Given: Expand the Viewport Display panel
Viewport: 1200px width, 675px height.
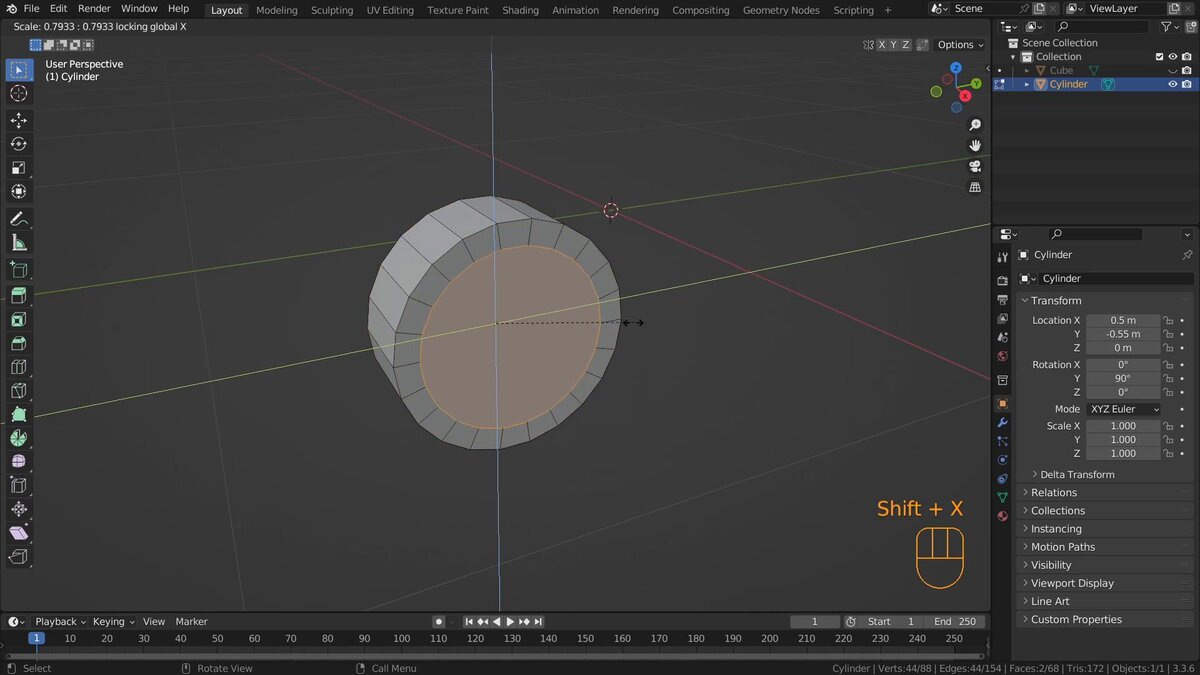Looking at the screenshot, I should (1072, 583).
